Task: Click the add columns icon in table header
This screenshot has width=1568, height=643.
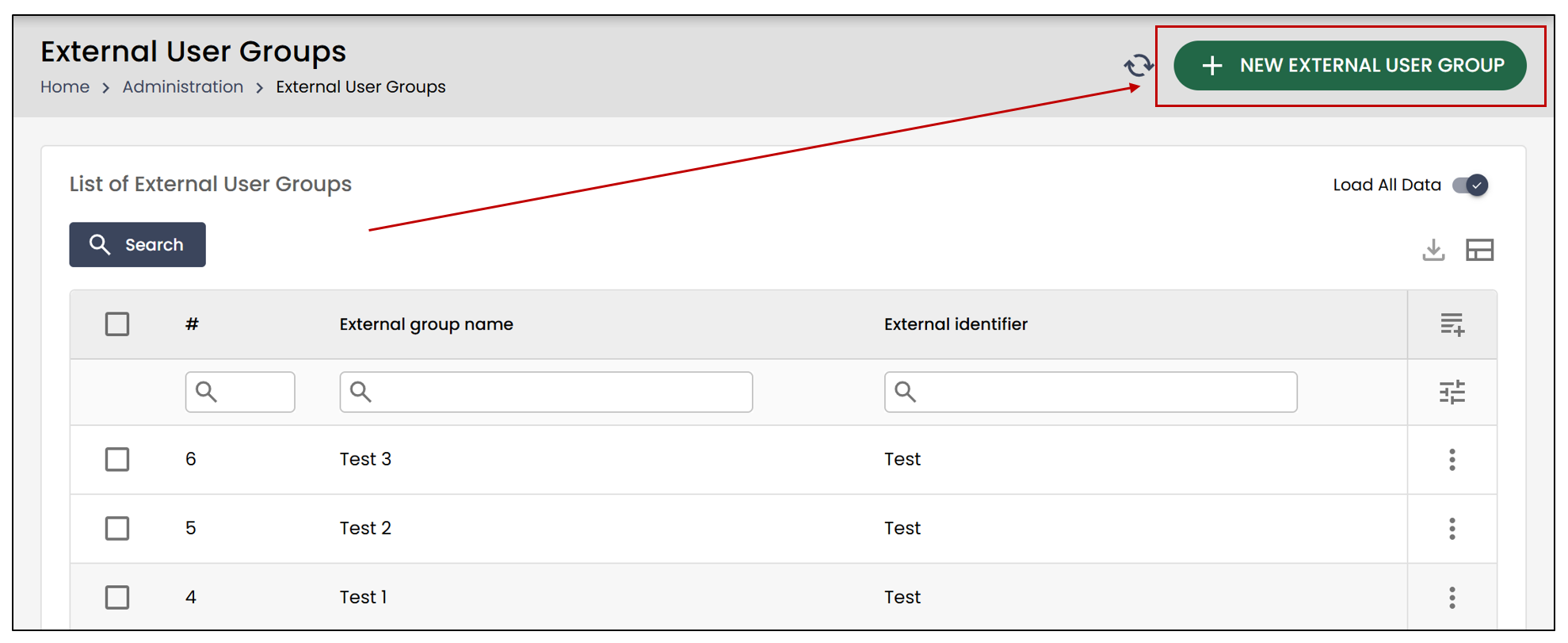Action: [x=1452, y=324]
